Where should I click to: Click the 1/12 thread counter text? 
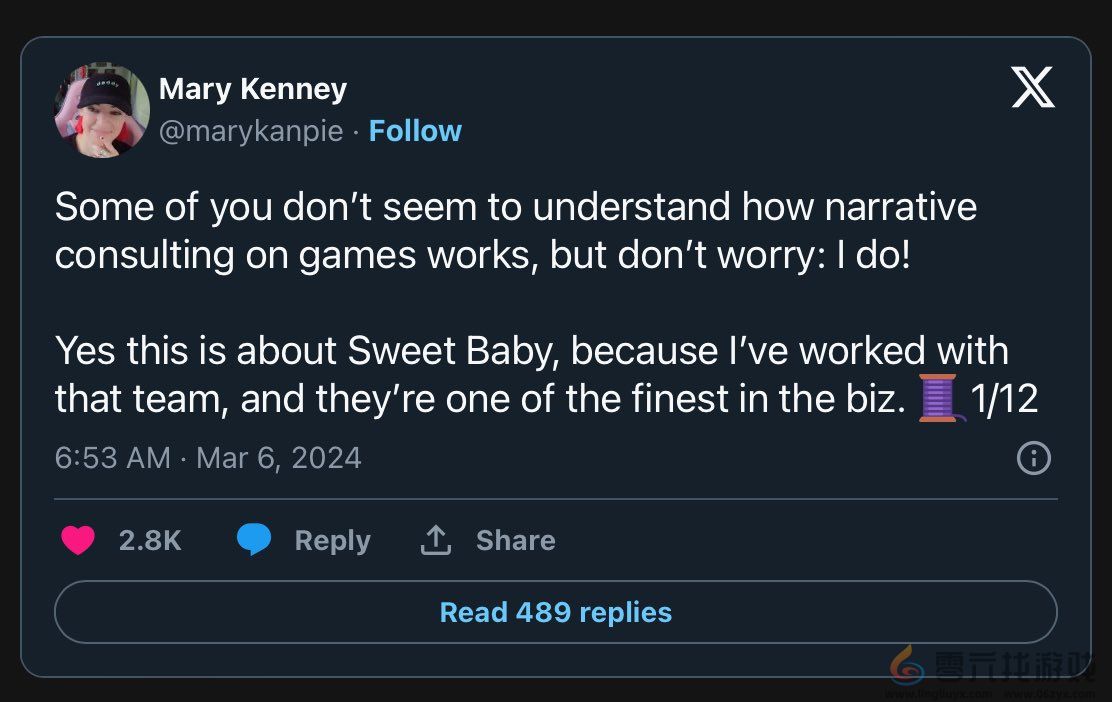[1004, 400]
